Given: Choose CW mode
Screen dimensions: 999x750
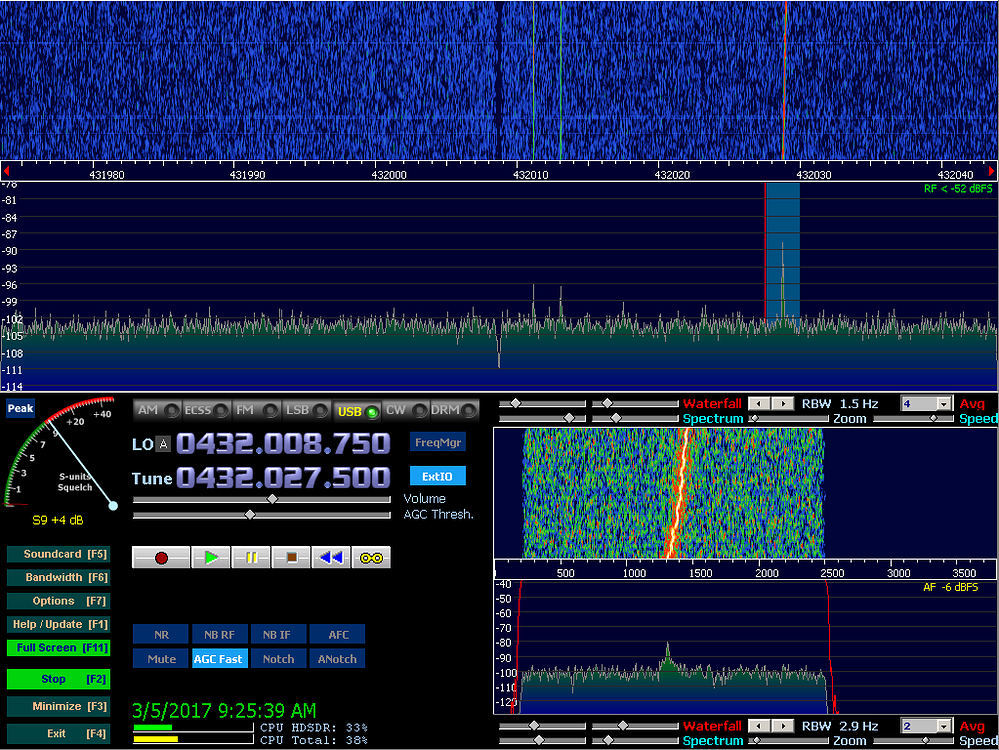Looking at the screenshot, I should pyautogui.click(x=405, y=410).
